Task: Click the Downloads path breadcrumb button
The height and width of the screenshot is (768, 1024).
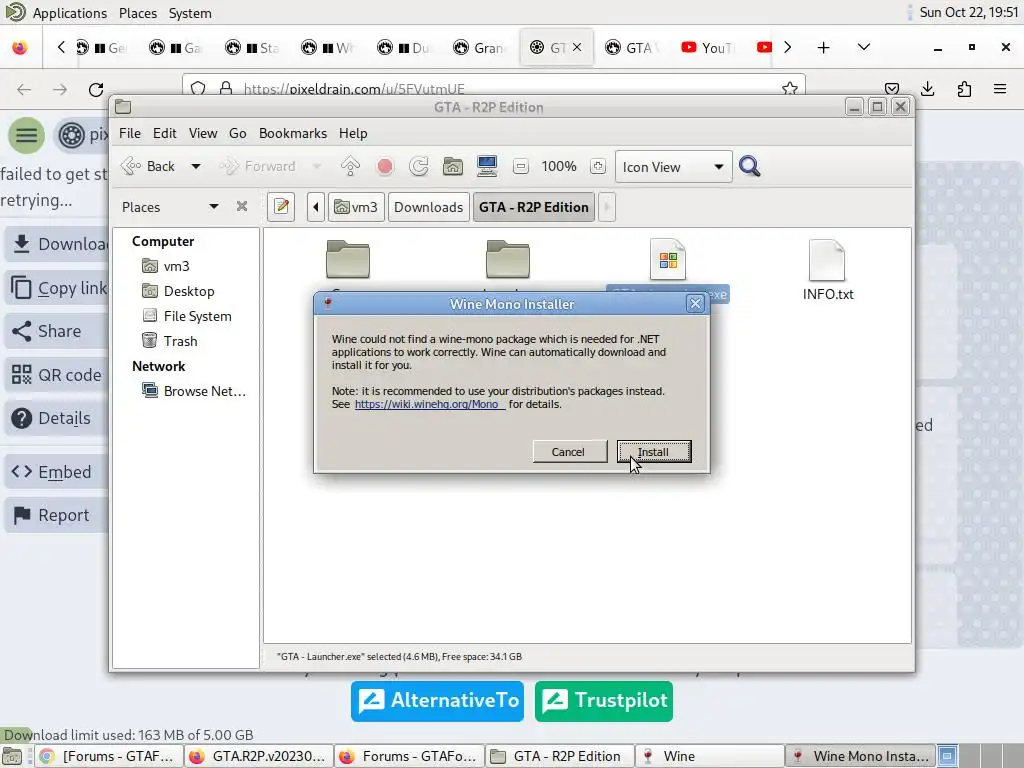Action: click(428, 207)
